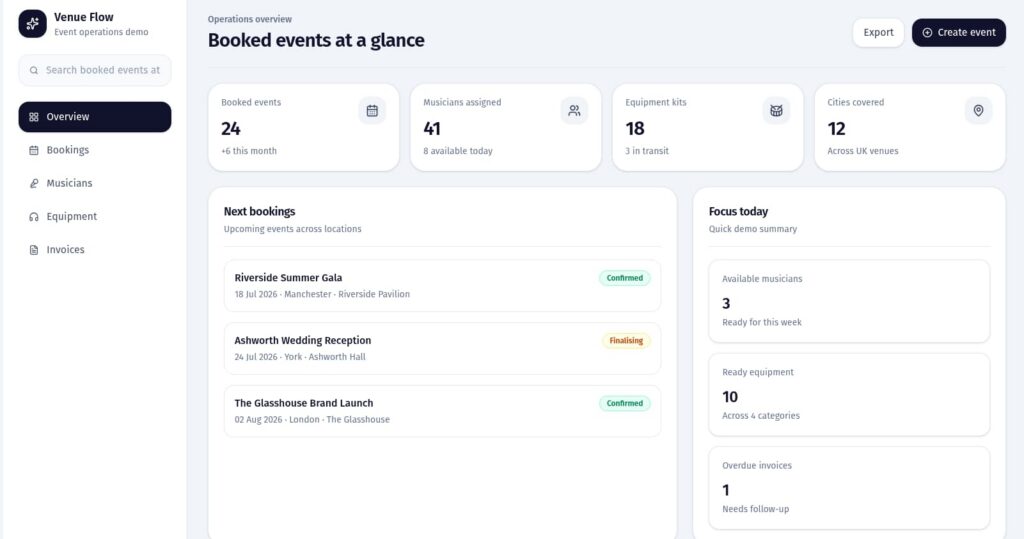Screen dimensions: 1024x539
Task: Open the Overdue invoices summary card
Action: click(x=849, y=487)
